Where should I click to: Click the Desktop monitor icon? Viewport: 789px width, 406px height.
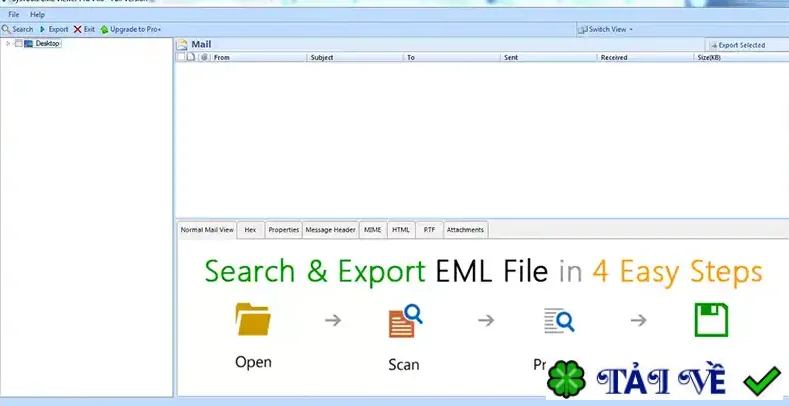click(x=28, y=44)
